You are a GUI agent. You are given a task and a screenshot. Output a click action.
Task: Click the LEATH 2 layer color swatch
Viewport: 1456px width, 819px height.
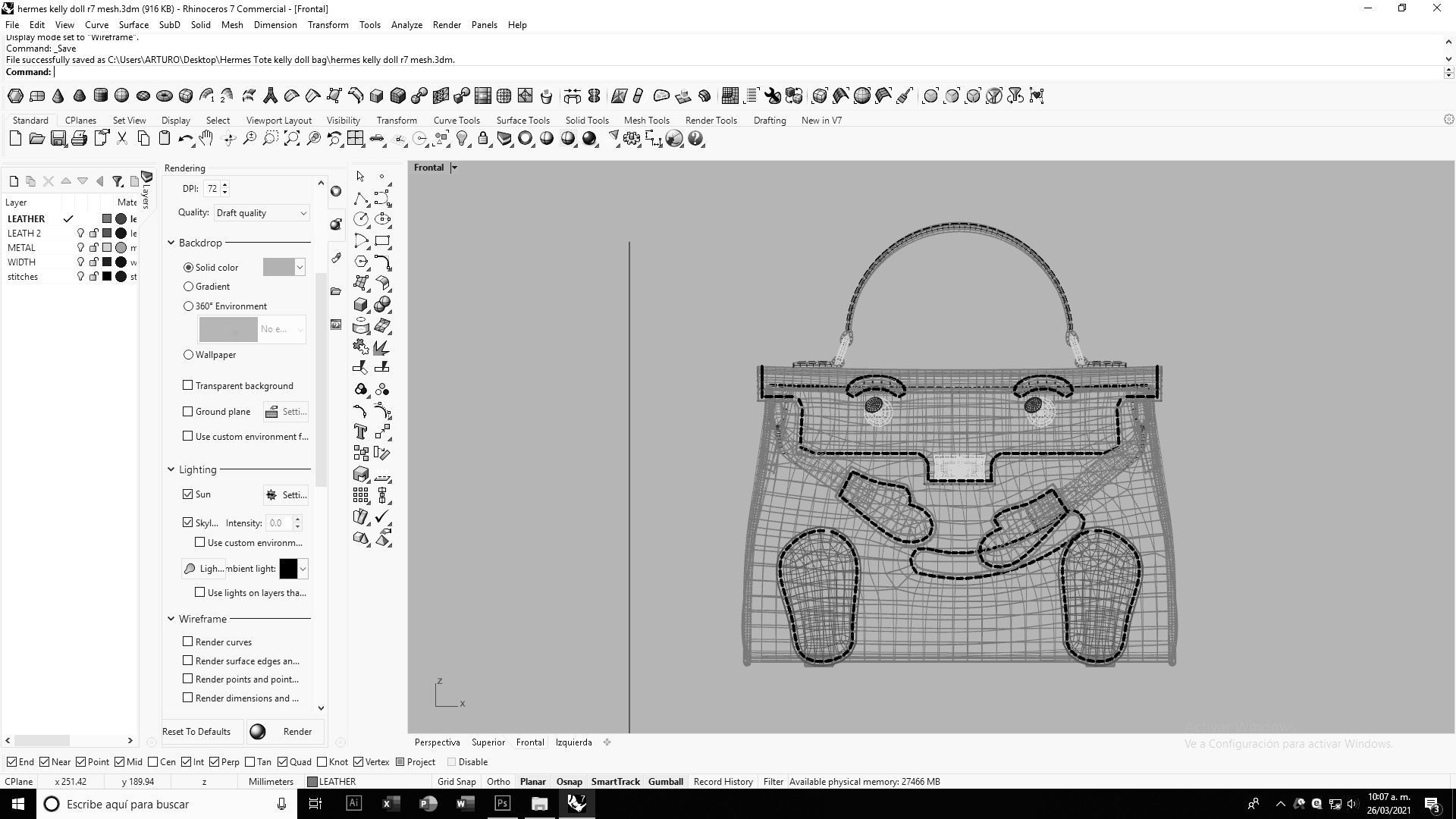[x=107, y=234]
